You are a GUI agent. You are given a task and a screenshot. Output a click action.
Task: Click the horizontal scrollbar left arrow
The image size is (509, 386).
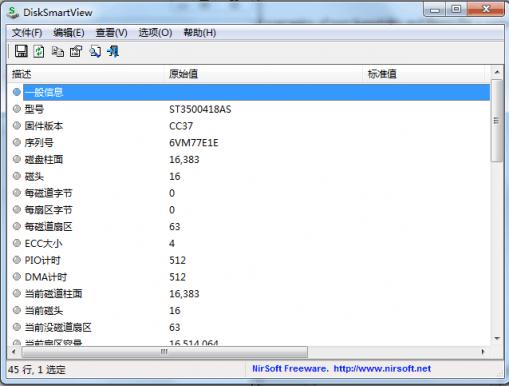pyautogui.click(x=14, y=352)
